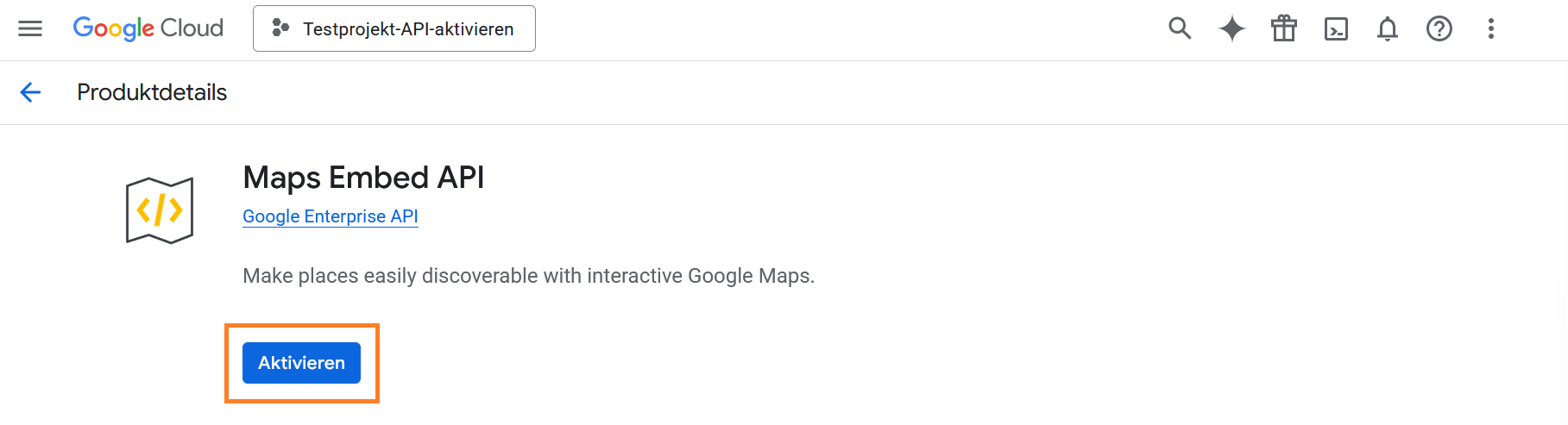Screen dimensions: 1568x425
Task: Open the help question mark menu
Action: [1439, 28]
